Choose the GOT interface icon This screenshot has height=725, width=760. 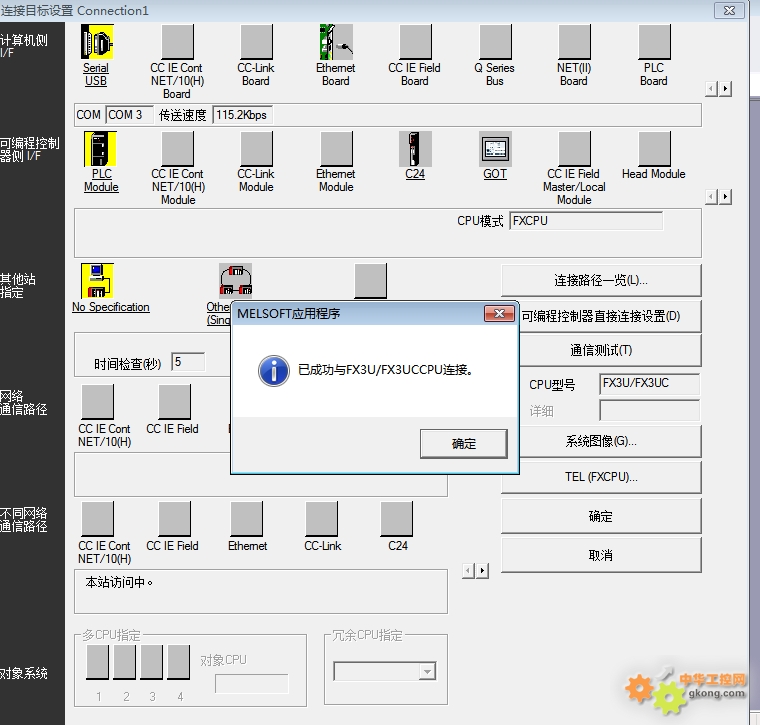pyautogui.click(x=495, y=149)
